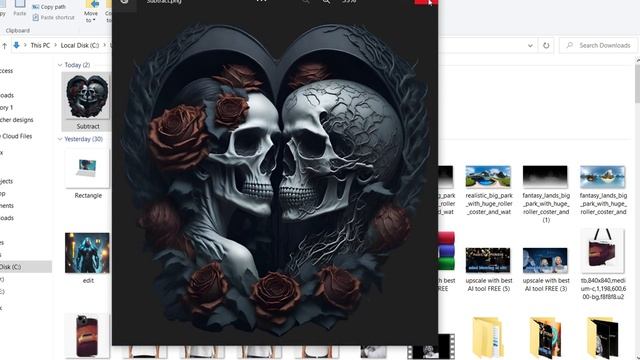
Task: Select the Subtract skull image file
Action: tap(87, 102)
